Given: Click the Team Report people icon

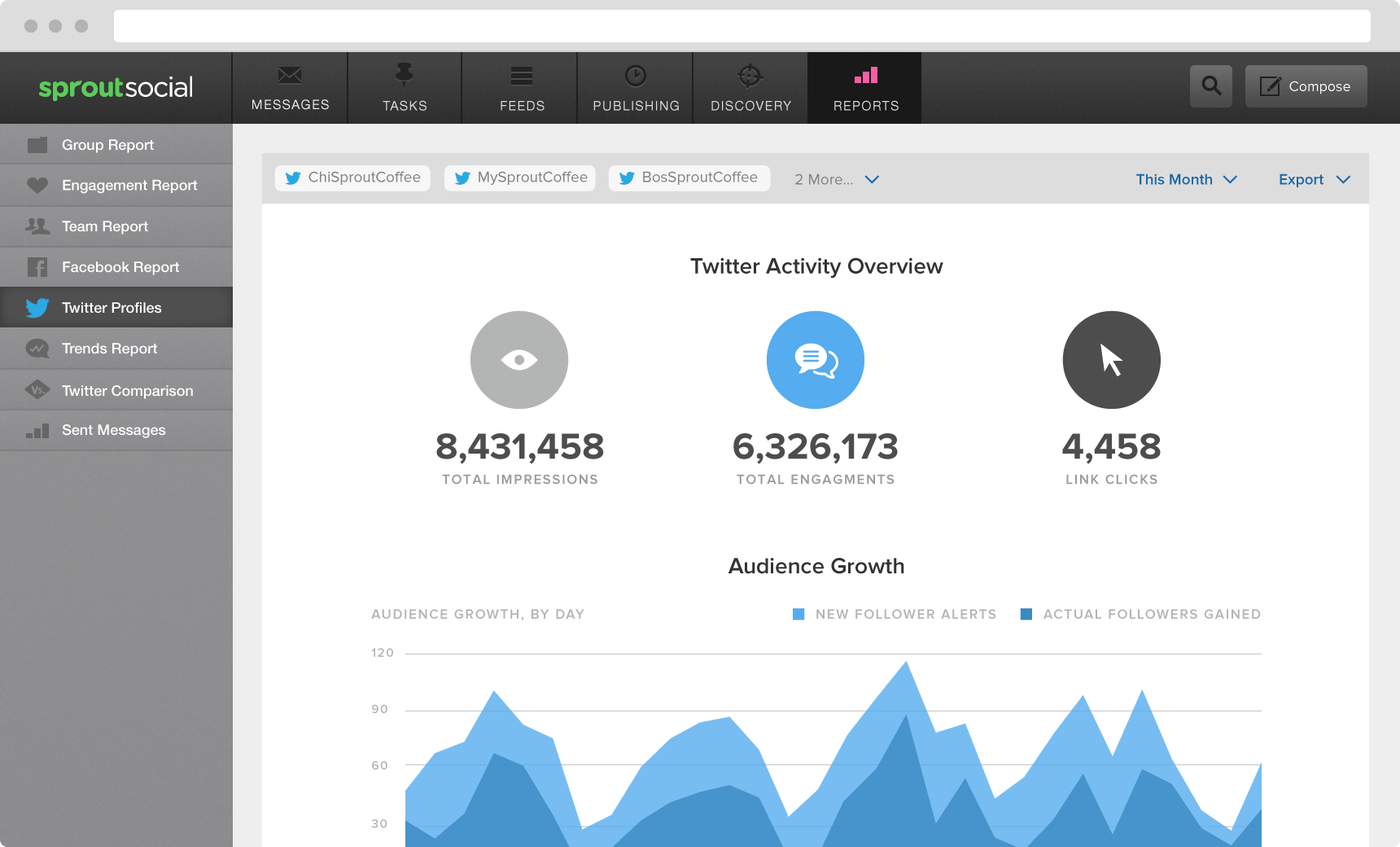Looking at the screenshot, I should coord(37,226).
